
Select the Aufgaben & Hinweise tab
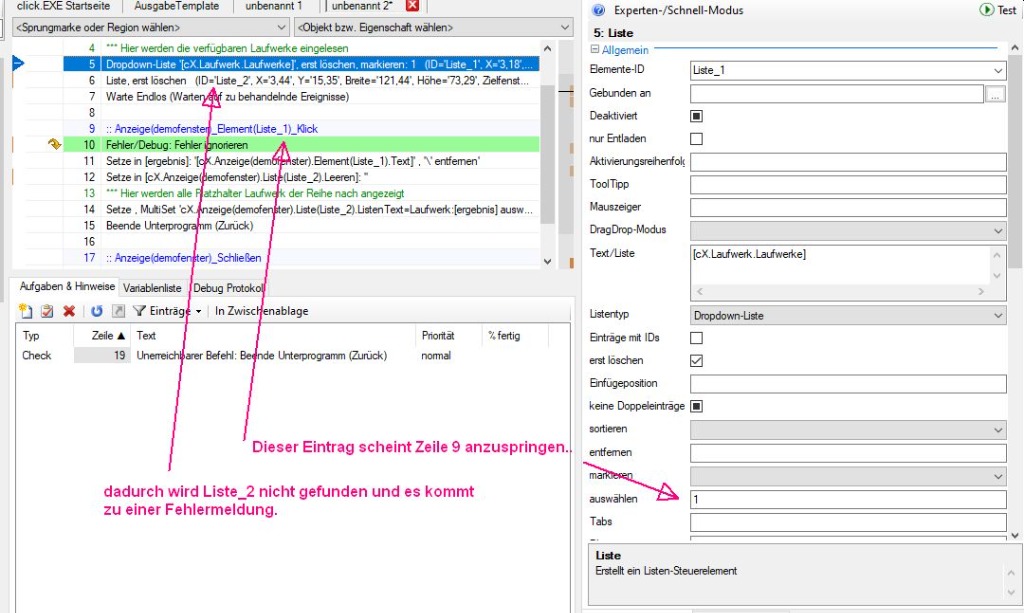[x=67, y=287]
